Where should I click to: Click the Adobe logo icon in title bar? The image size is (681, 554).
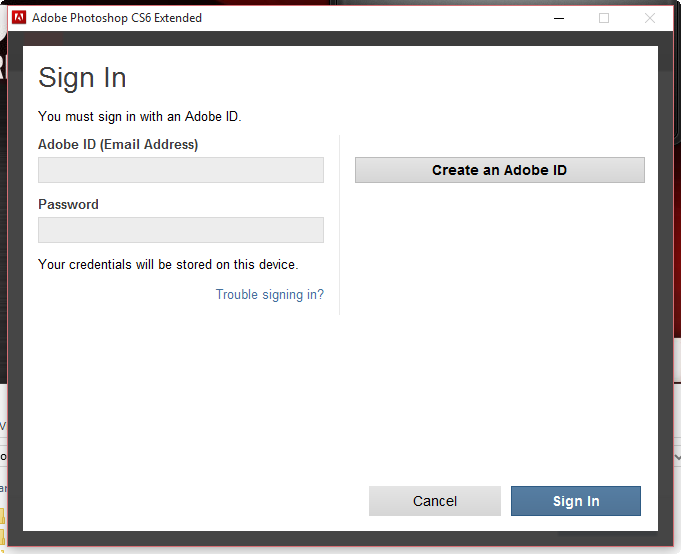tap(19, 18)
